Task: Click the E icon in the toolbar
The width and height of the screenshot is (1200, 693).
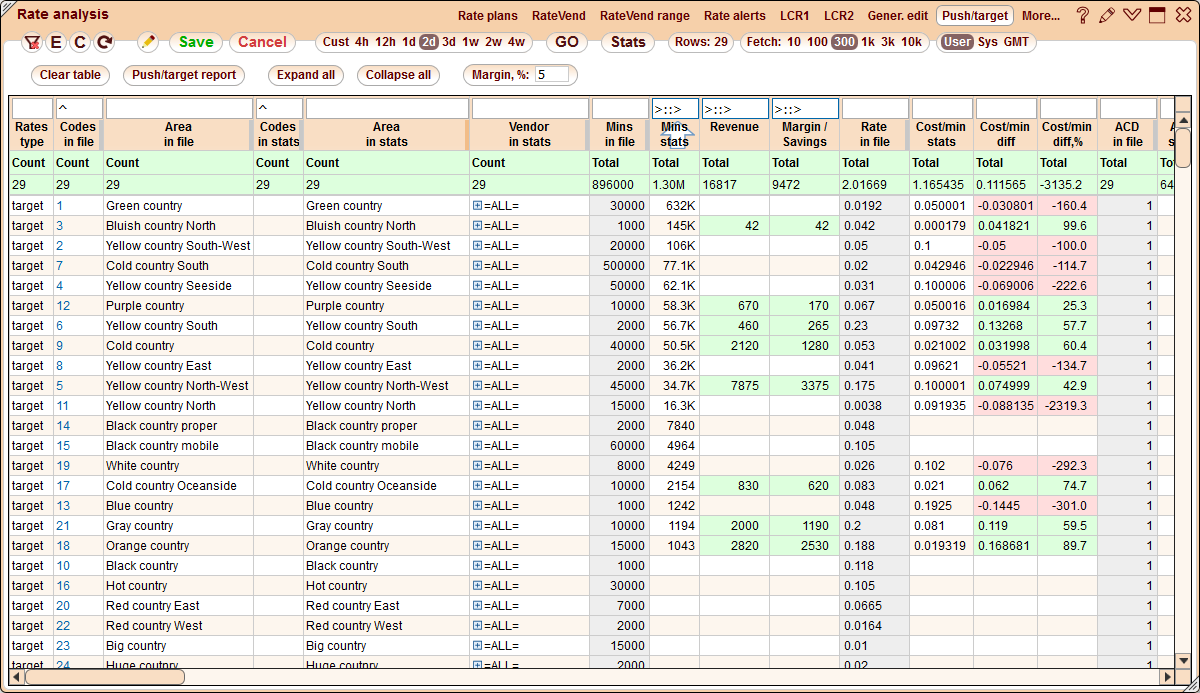Action: 56,43
